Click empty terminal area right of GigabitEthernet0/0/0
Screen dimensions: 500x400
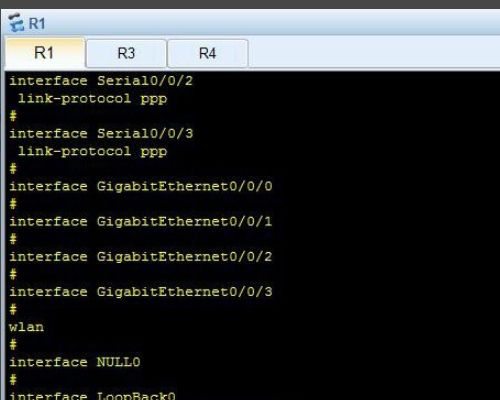[383, 186]
